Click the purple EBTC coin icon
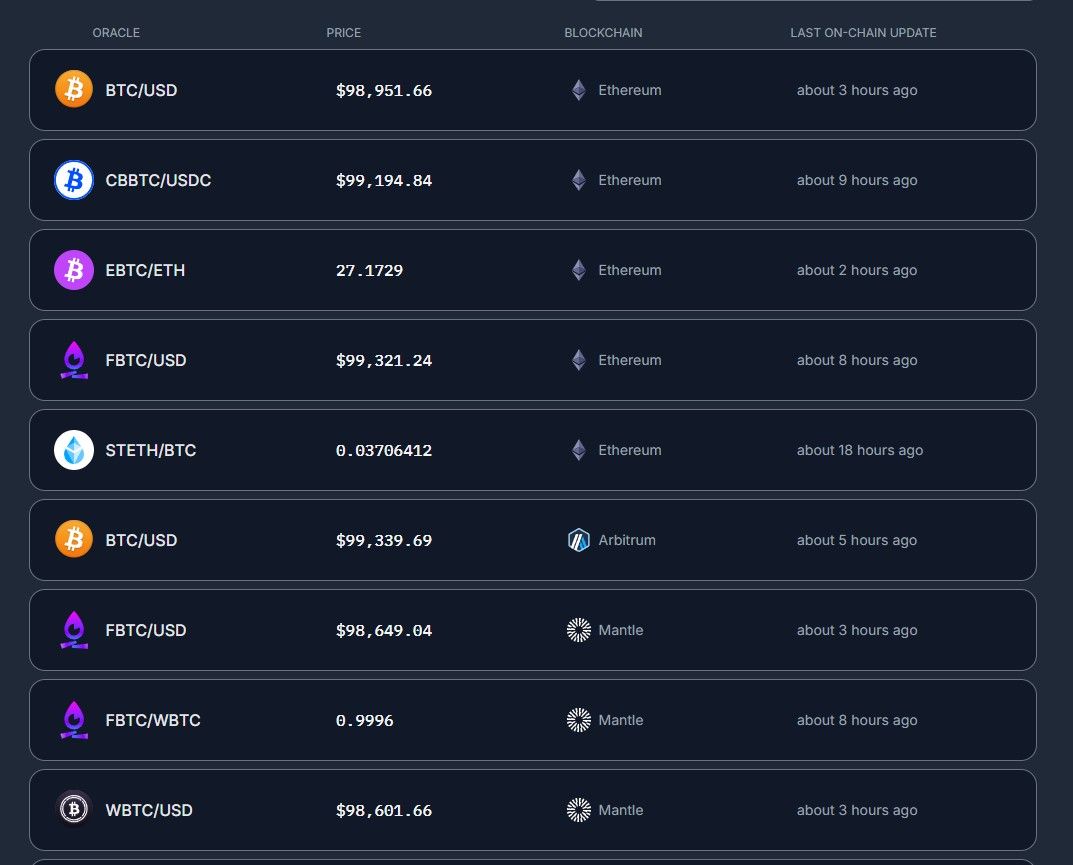Screen dimensions: 1073x865 [x=74, y=270]
